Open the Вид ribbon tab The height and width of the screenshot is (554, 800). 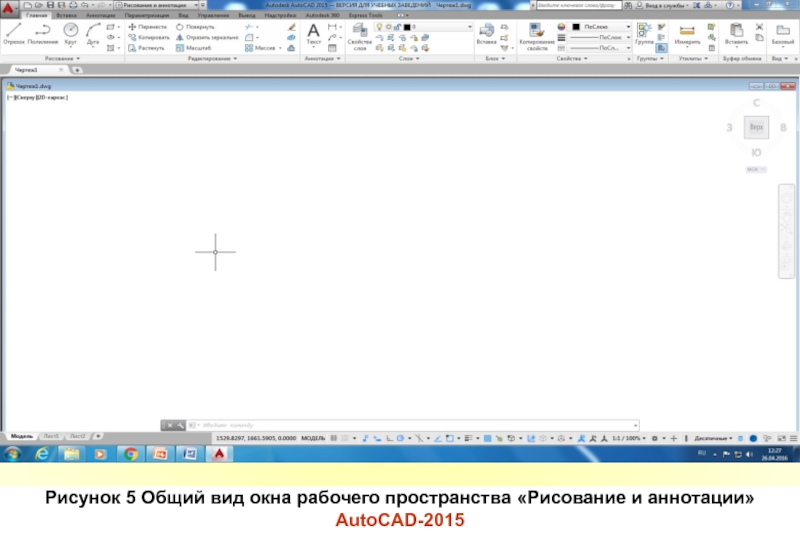click(184, 16)
